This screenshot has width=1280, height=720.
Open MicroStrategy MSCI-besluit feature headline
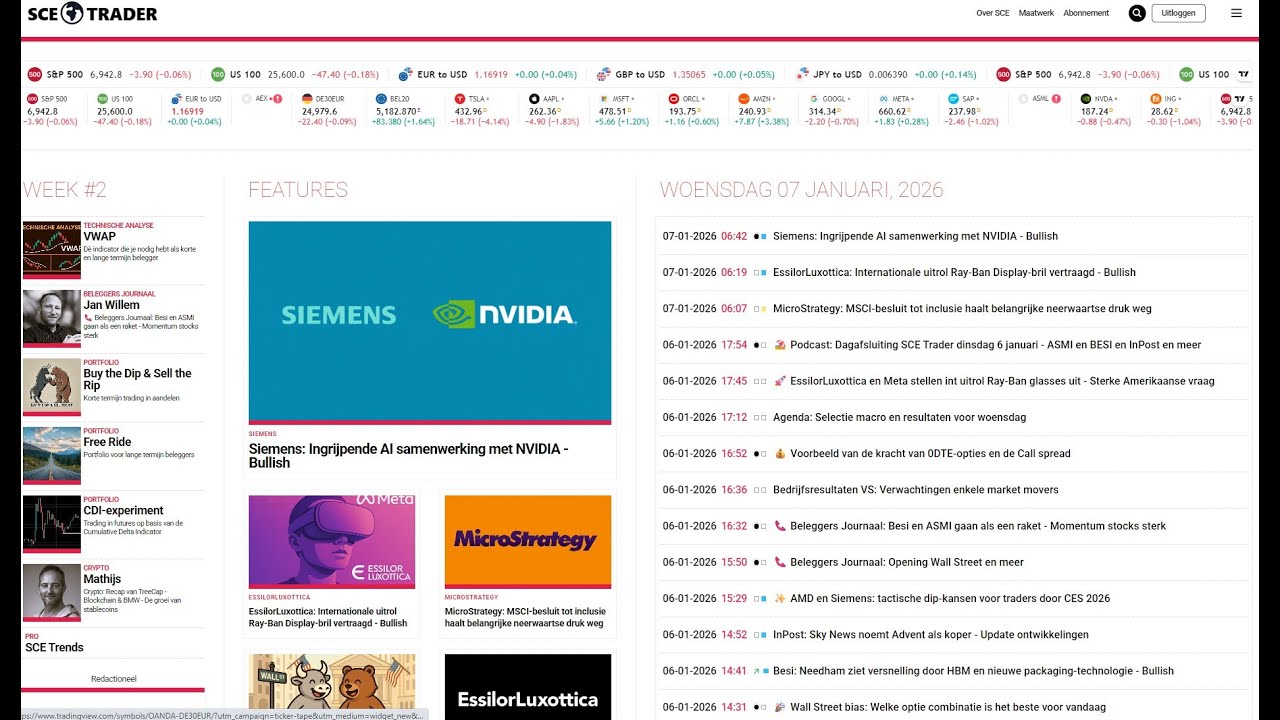pyautogui.click(x=525, y=617)
